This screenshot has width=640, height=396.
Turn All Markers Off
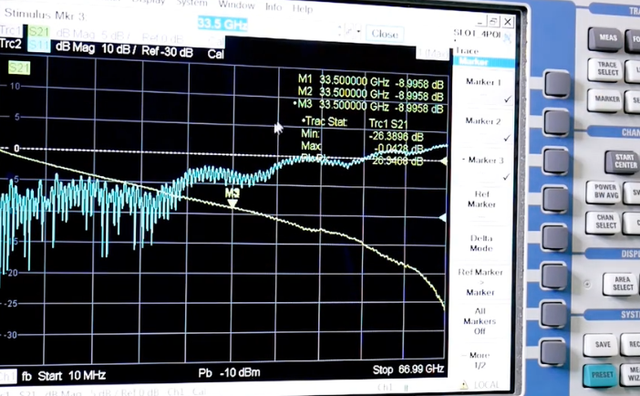480,321
